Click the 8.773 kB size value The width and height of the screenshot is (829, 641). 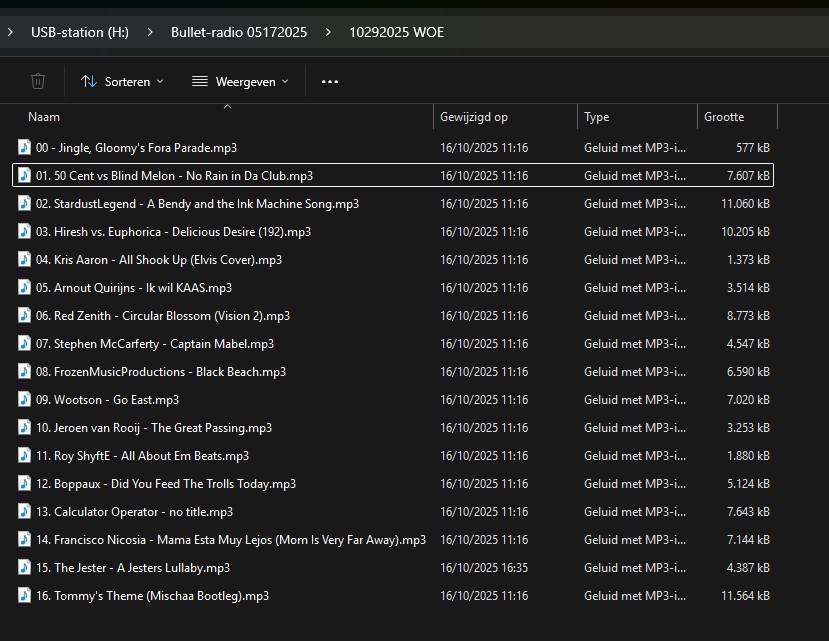(748, 316)
